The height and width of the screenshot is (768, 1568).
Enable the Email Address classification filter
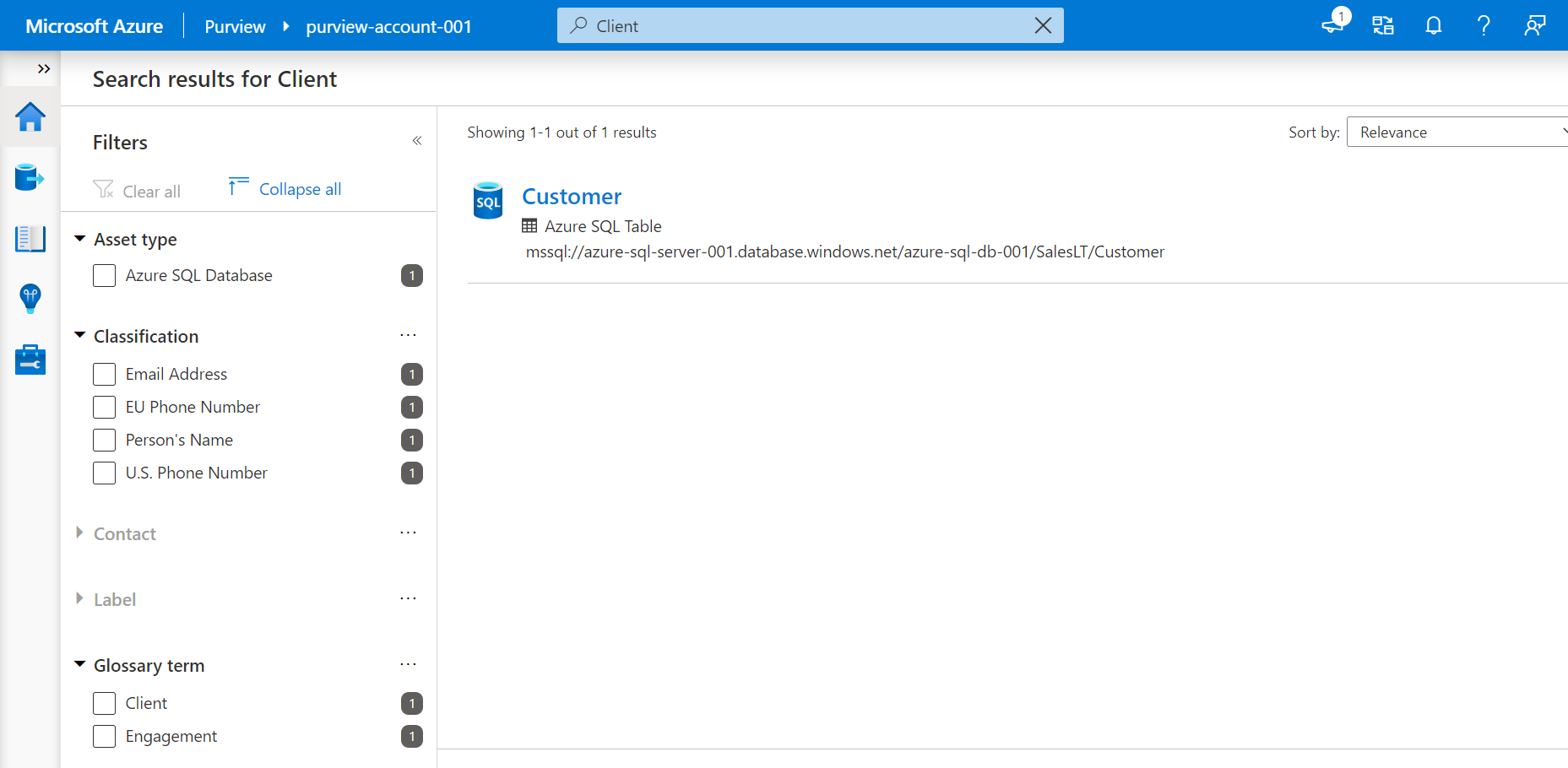click(105, 375)
